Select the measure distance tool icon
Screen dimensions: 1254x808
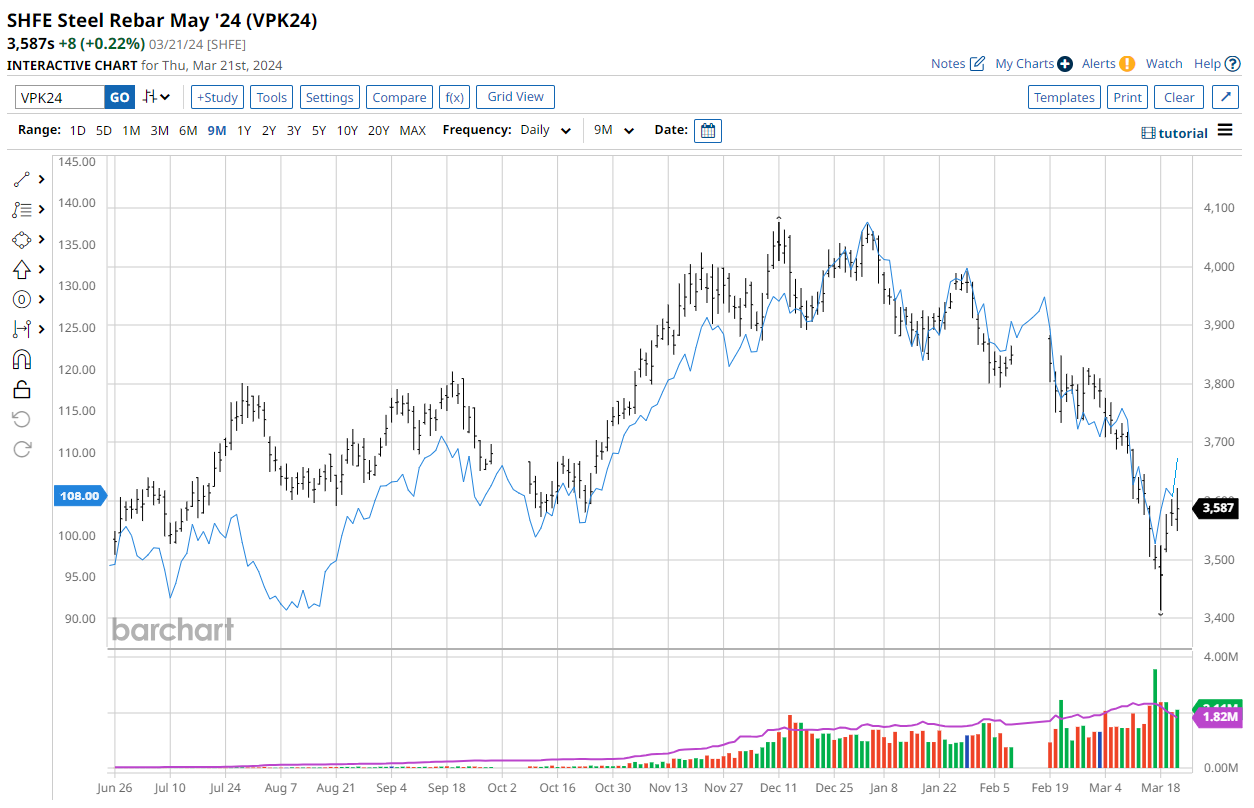pos(22,329)
